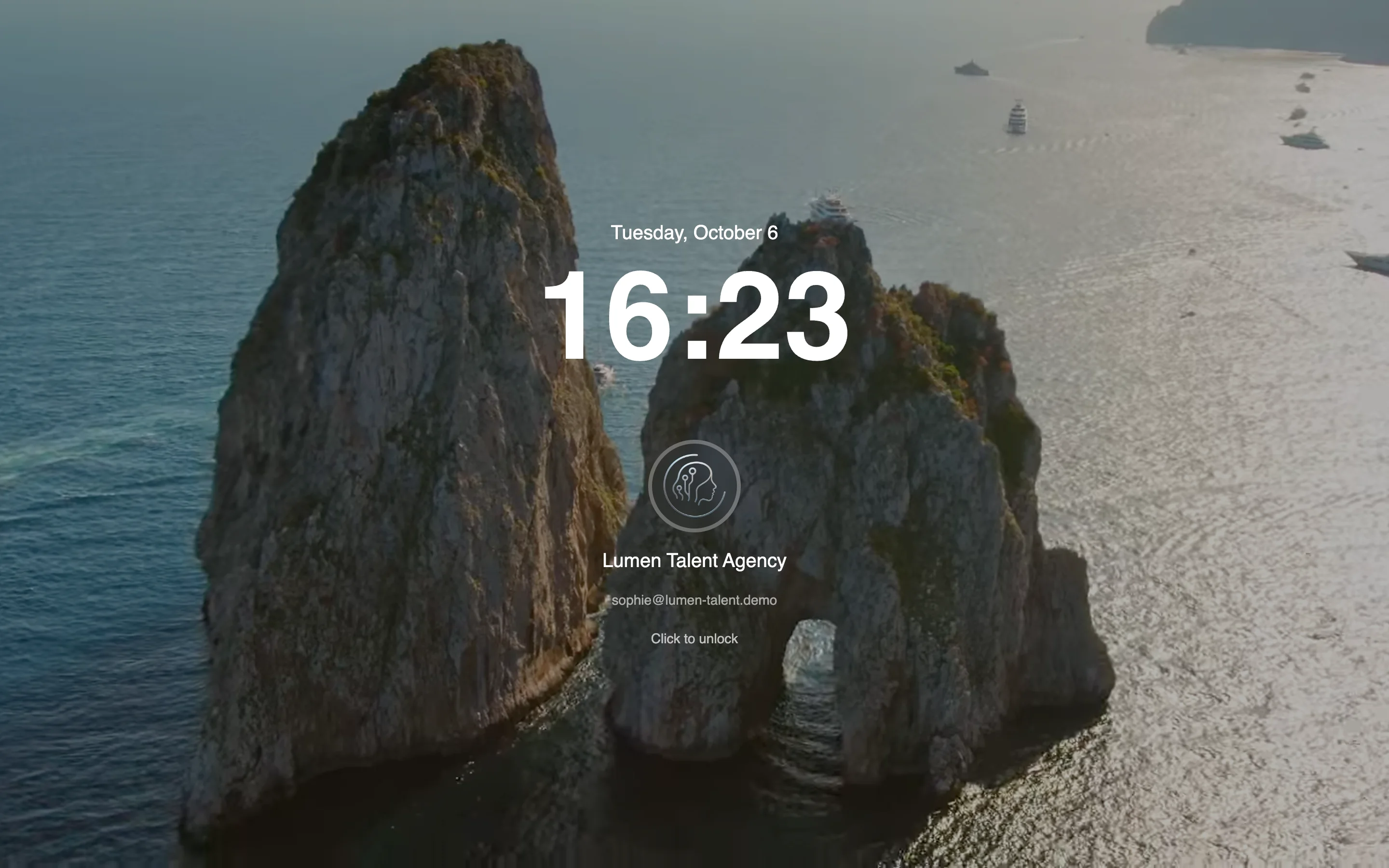
Task: Click the 'Tuesday, October 6' date
Action: 694,232
